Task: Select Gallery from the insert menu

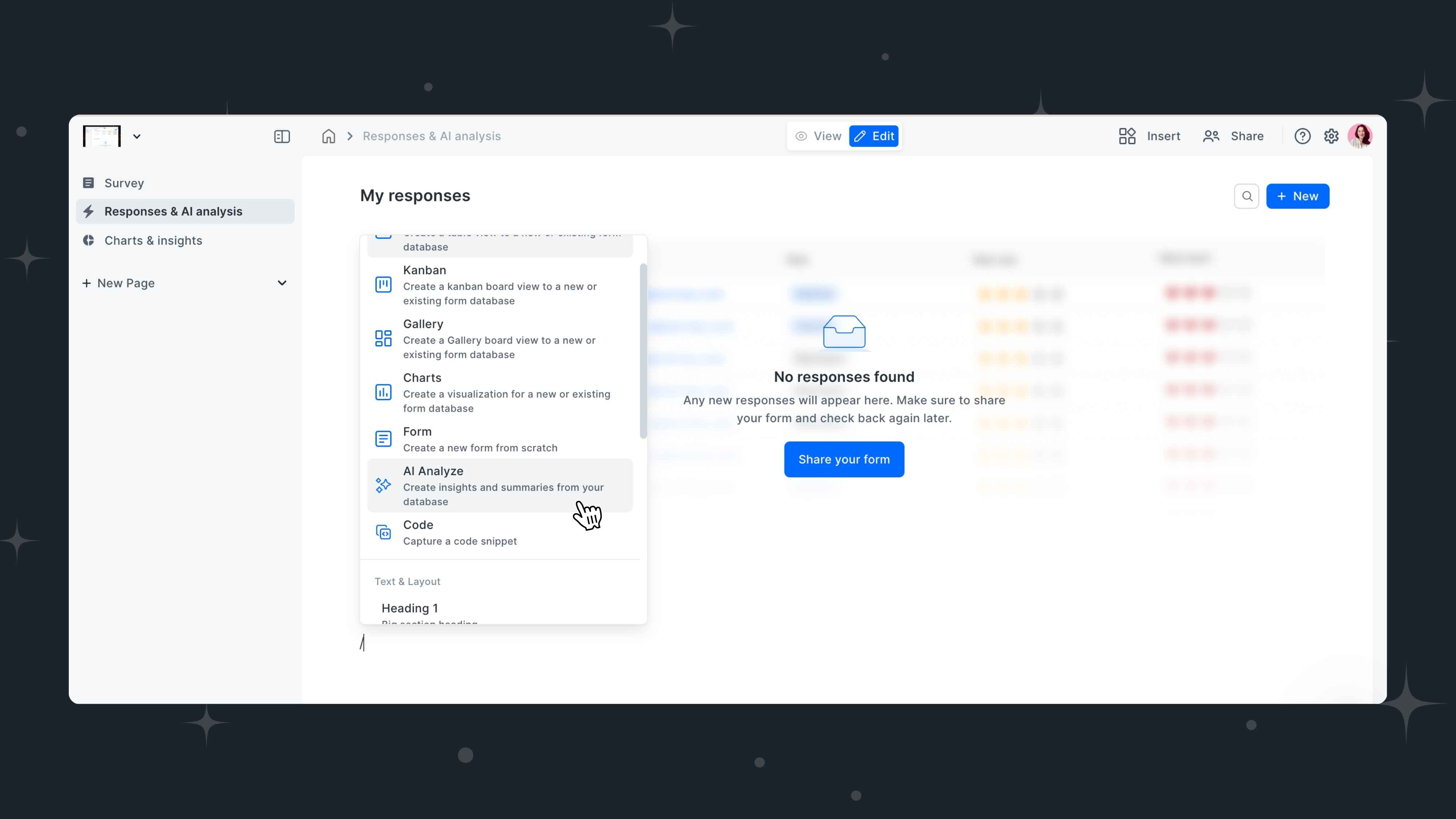Action: point(500,339)
